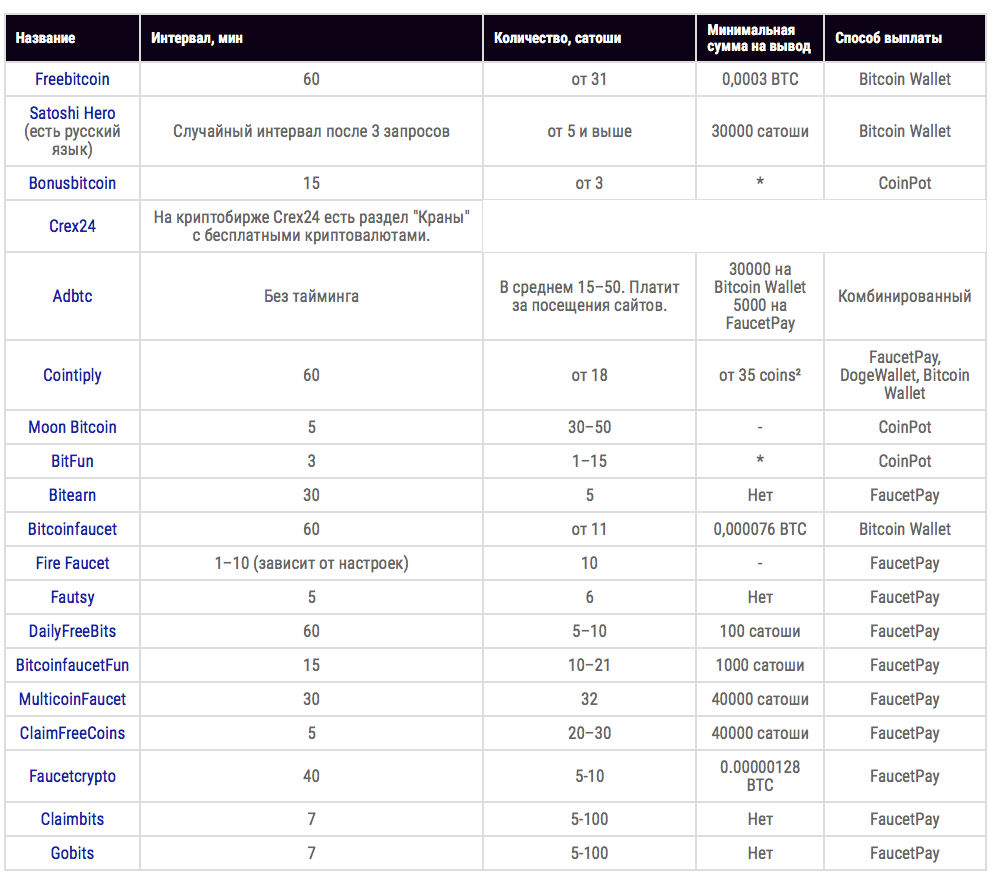
Task: Open Moon Bitcoin faucet link
Action: coord(72,427)
